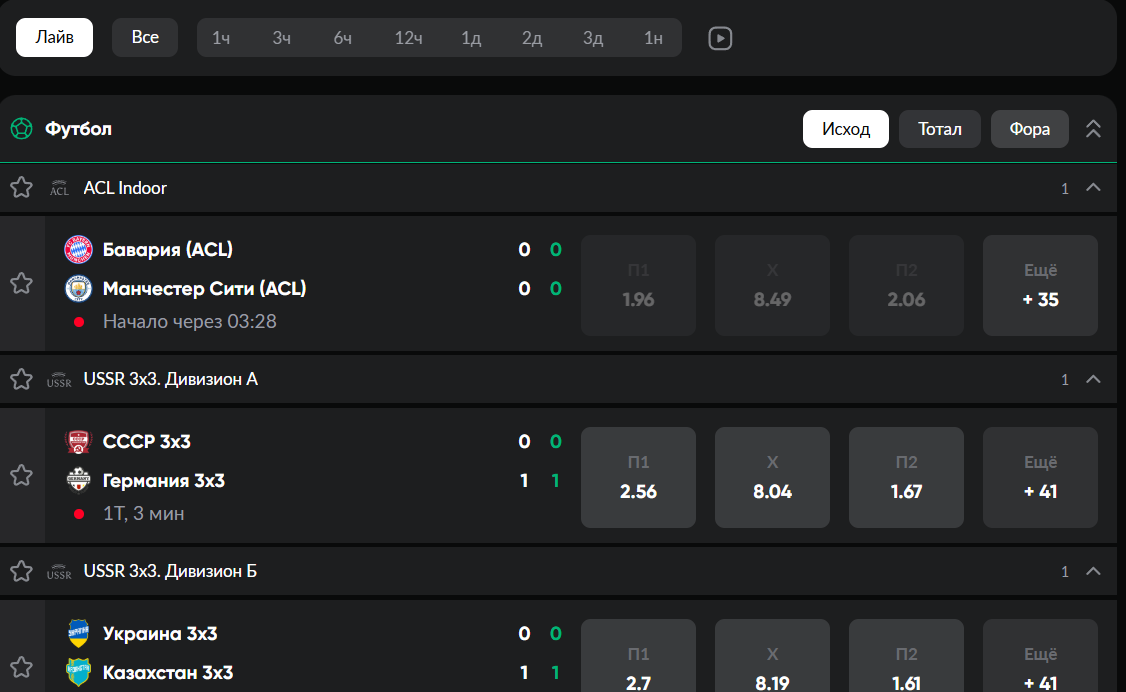Favorite the Бавария vs Манчестер Сити match

click(x=22, y=284)
